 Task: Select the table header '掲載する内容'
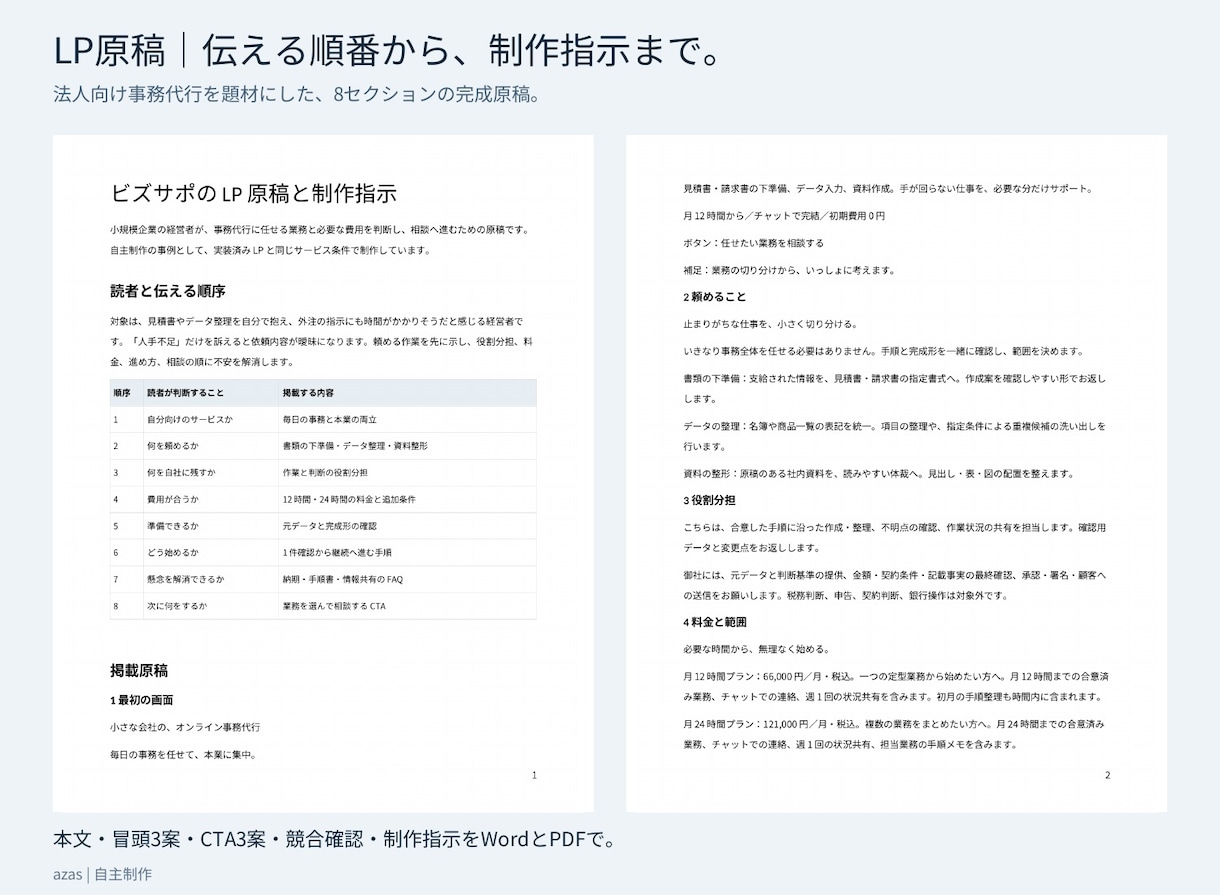(x=308, y=393)
